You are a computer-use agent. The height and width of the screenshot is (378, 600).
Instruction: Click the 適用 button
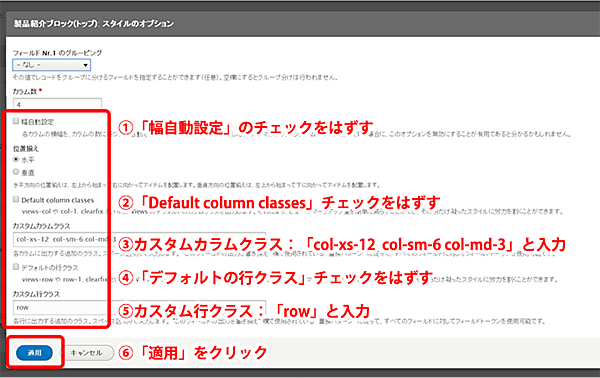coord(34,353)
